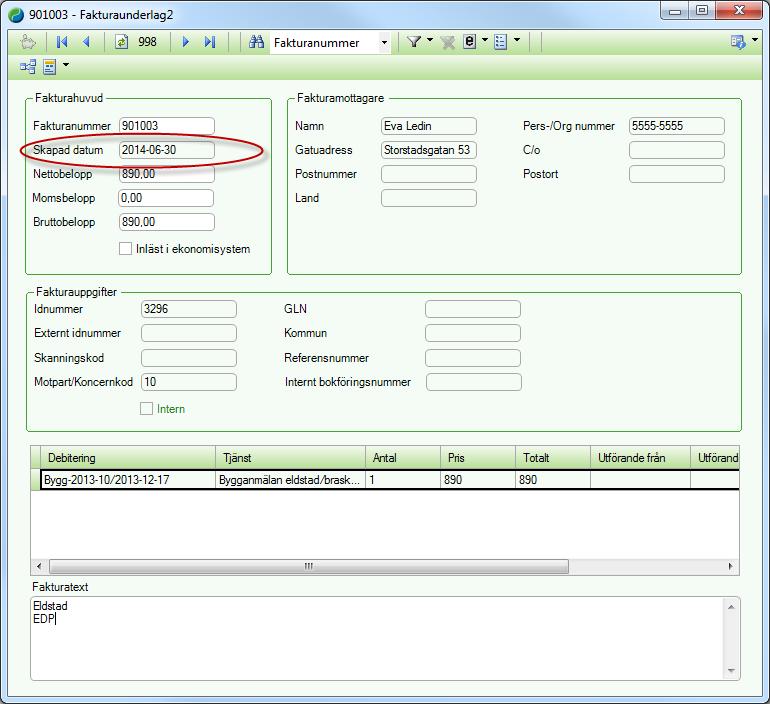Click the empty Postnummer field
This screenshot has height=704, width=770.
(429, 174)
